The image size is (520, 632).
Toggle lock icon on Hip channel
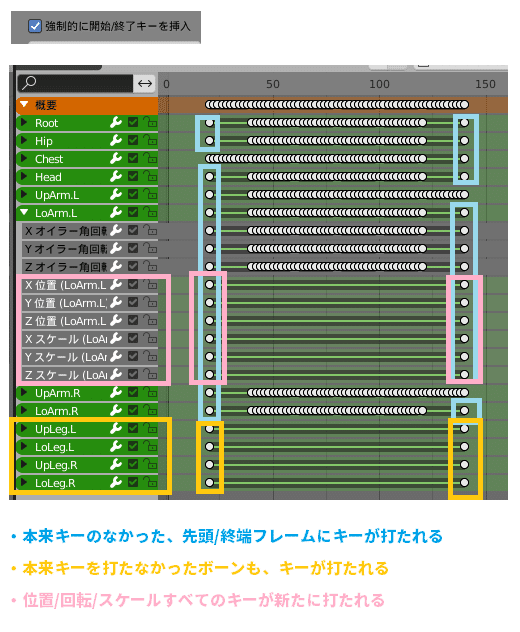click(x=150, y=140)
